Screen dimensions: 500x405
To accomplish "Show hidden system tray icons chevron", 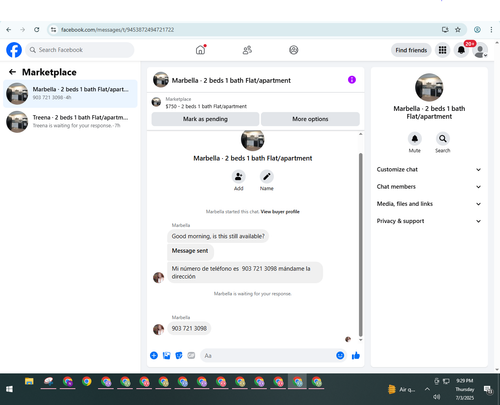I will pyautogui.click(x=427, y=389).
